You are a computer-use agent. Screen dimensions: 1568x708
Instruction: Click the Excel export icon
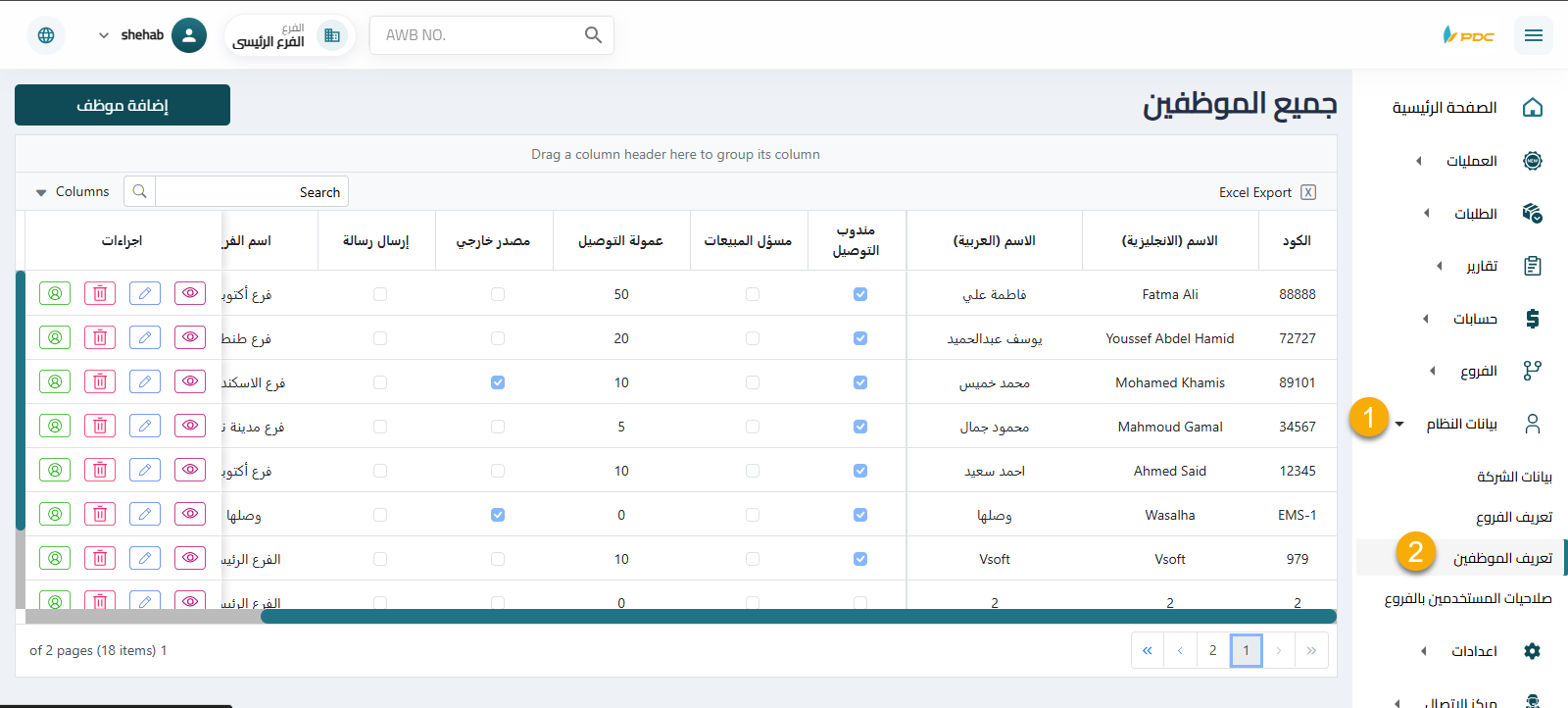tap(1308, 192)
